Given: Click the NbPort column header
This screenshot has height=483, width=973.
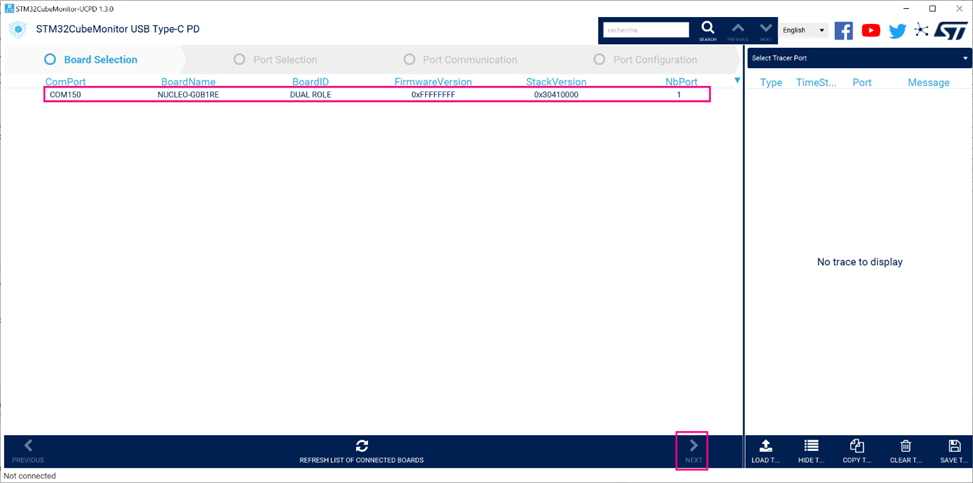Looking at the screenshot, I should (681, 82).
